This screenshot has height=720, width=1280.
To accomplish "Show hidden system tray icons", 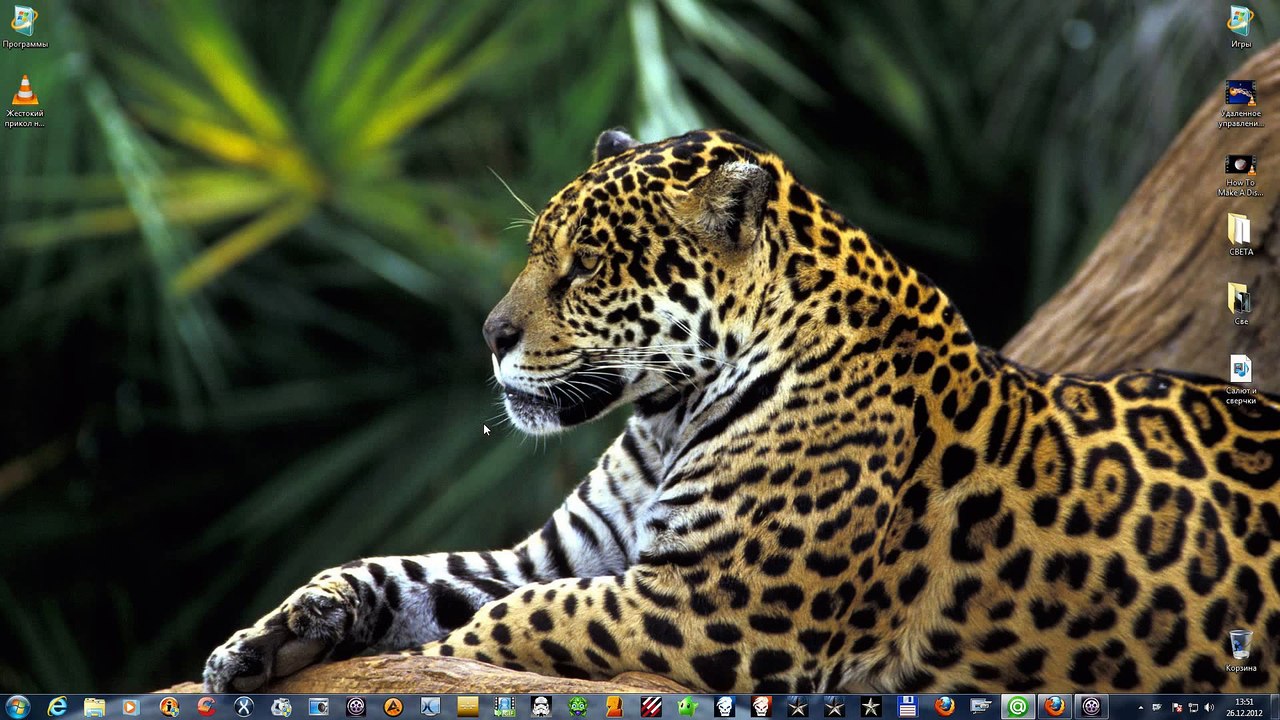I will pos(1141,708).
